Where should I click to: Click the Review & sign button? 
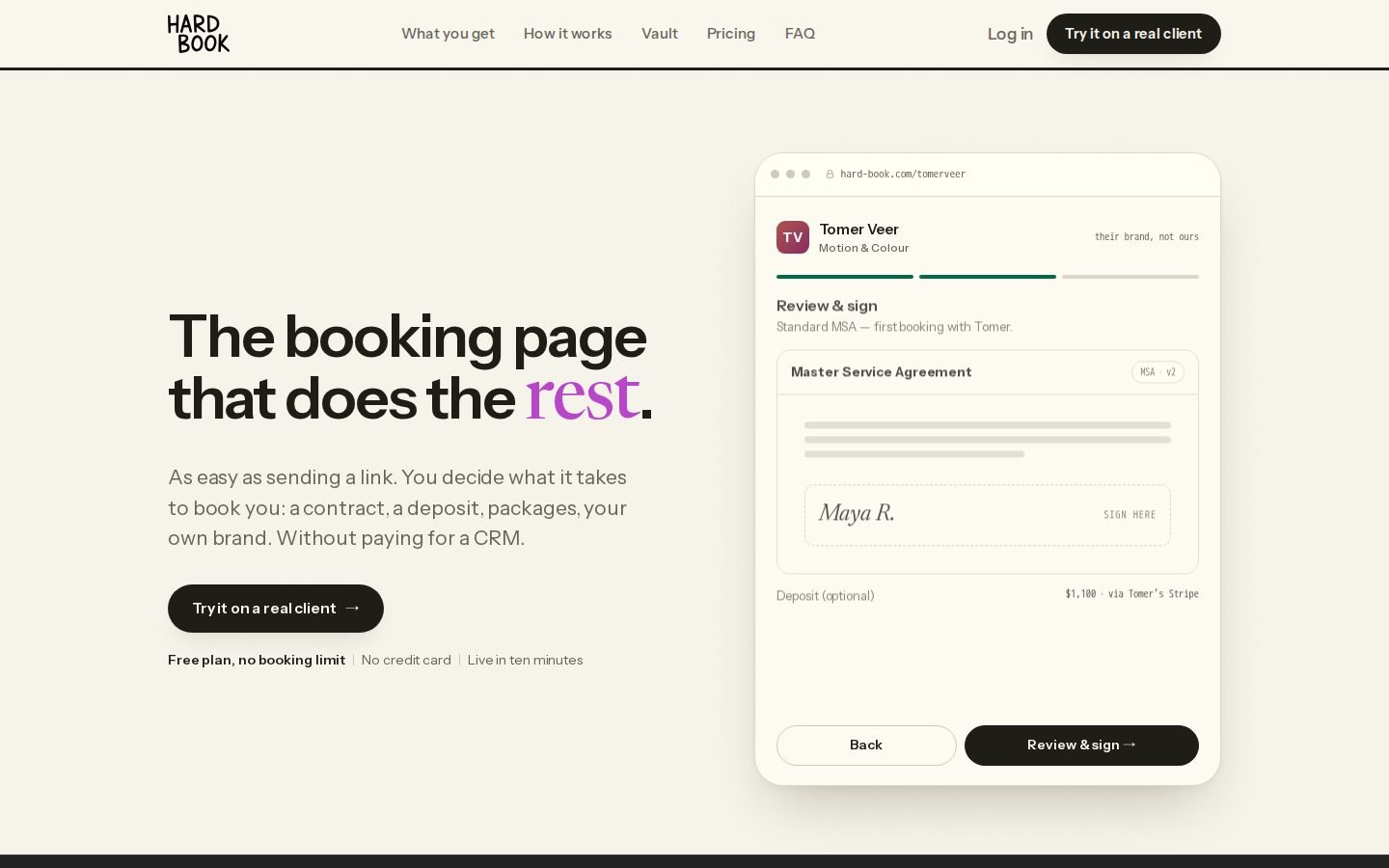point(1081,746)
